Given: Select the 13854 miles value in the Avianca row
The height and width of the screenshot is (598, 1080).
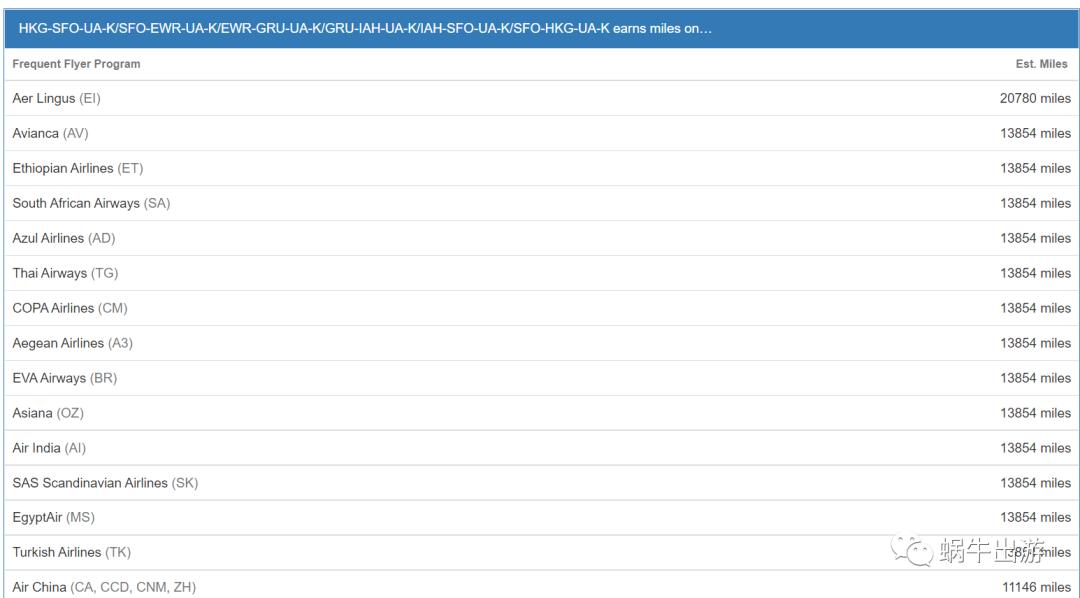Looking at the screenshot, I should coord(1035,134).
